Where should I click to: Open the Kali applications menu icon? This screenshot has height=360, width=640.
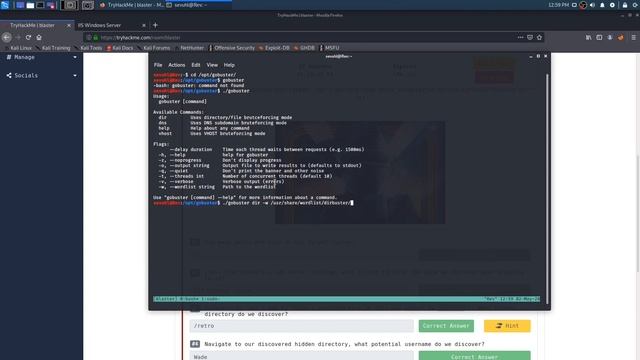pyautogui.click(x=5, y=5)
